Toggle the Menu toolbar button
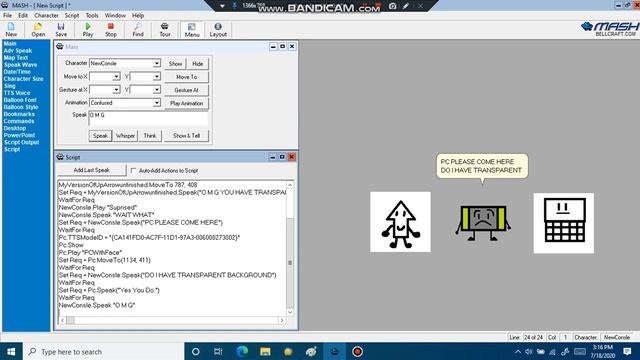 click(192, 30)
